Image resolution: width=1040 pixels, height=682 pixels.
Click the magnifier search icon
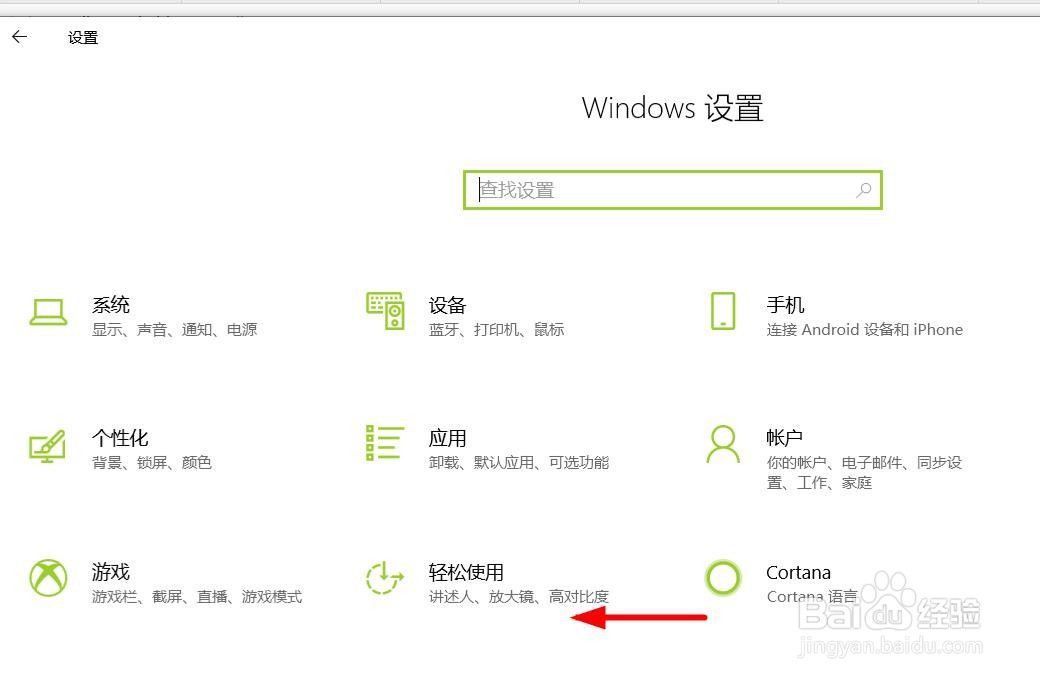coord(864,190)
